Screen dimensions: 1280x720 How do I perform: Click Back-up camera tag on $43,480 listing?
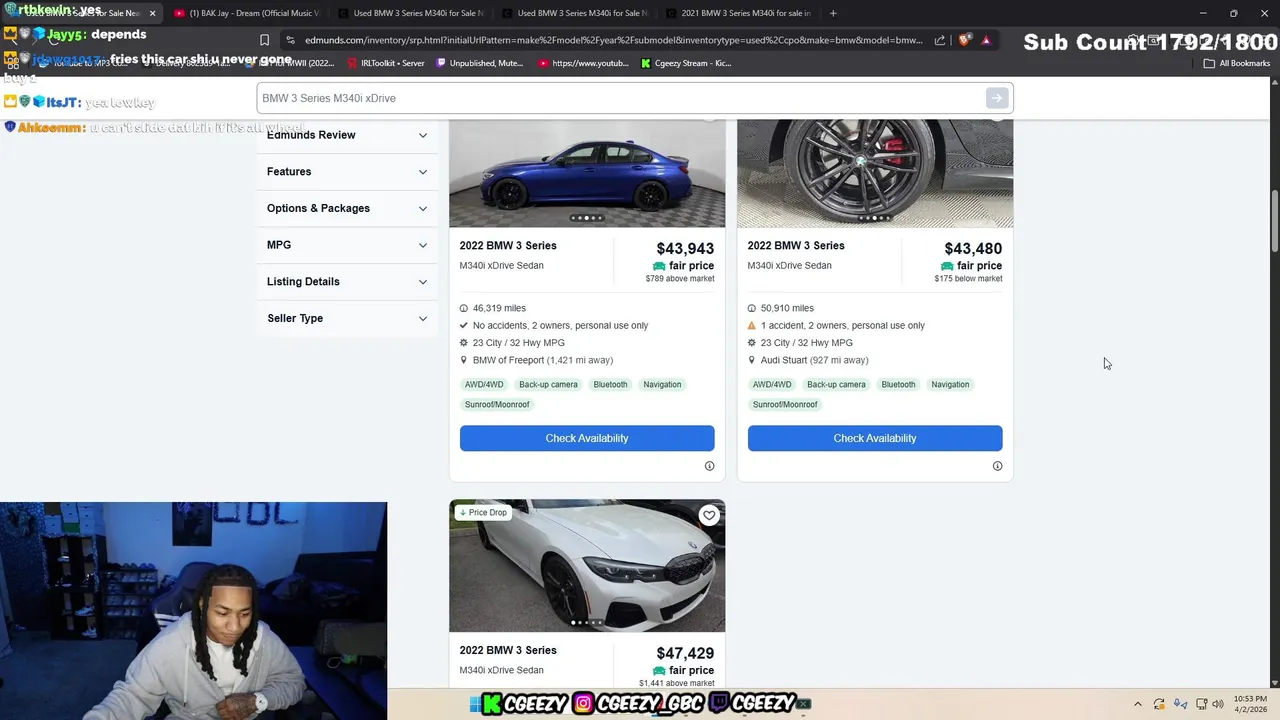[836, 385]
